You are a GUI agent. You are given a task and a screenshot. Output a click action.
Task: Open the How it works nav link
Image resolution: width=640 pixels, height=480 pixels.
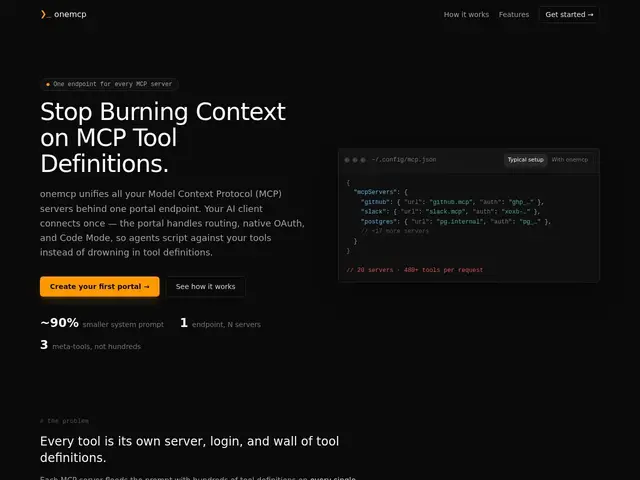coord(466,15)
